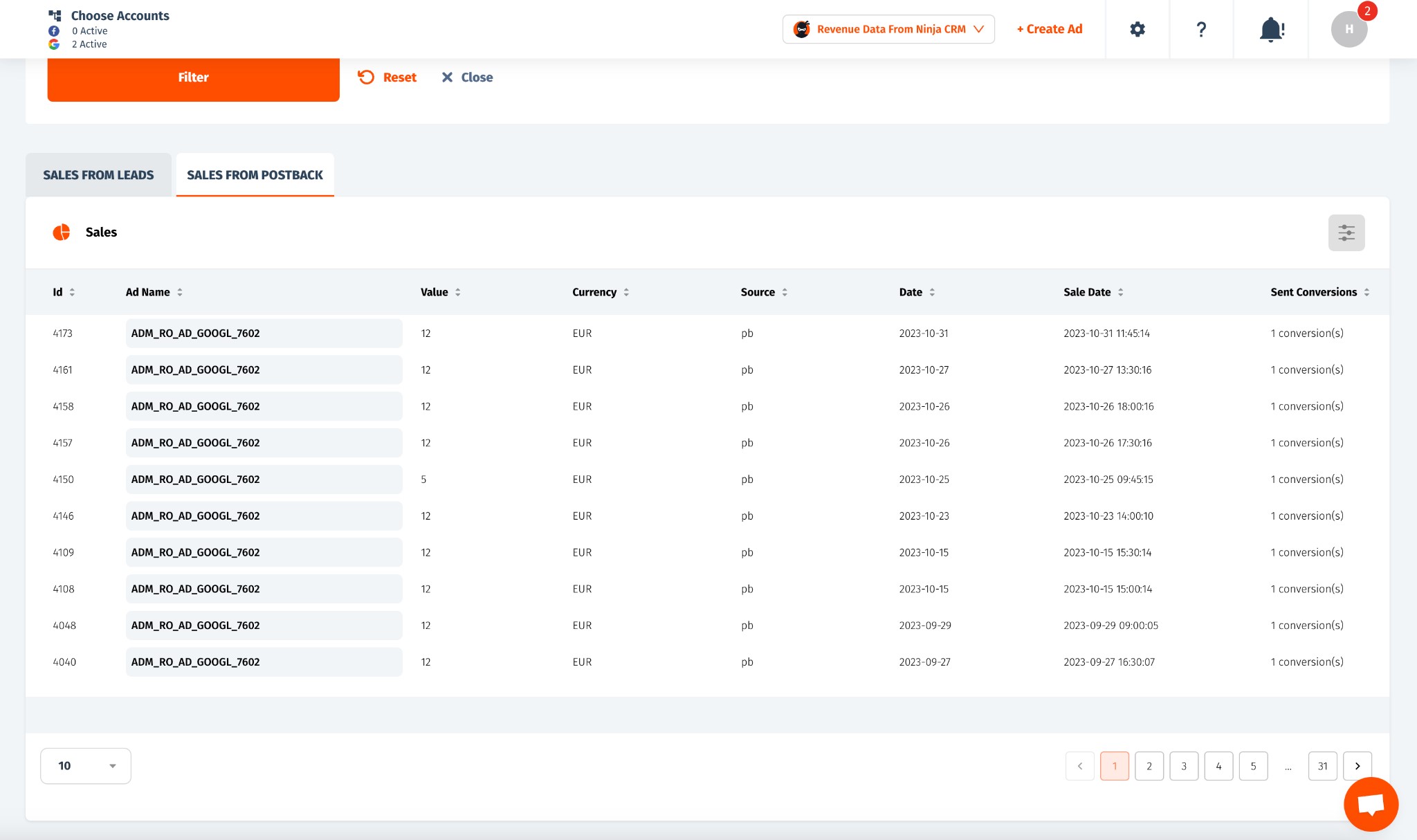The height and width of the screenshot is (840, 1417).
Task: Click the Create Ad link
Action: coord(1050,29)
